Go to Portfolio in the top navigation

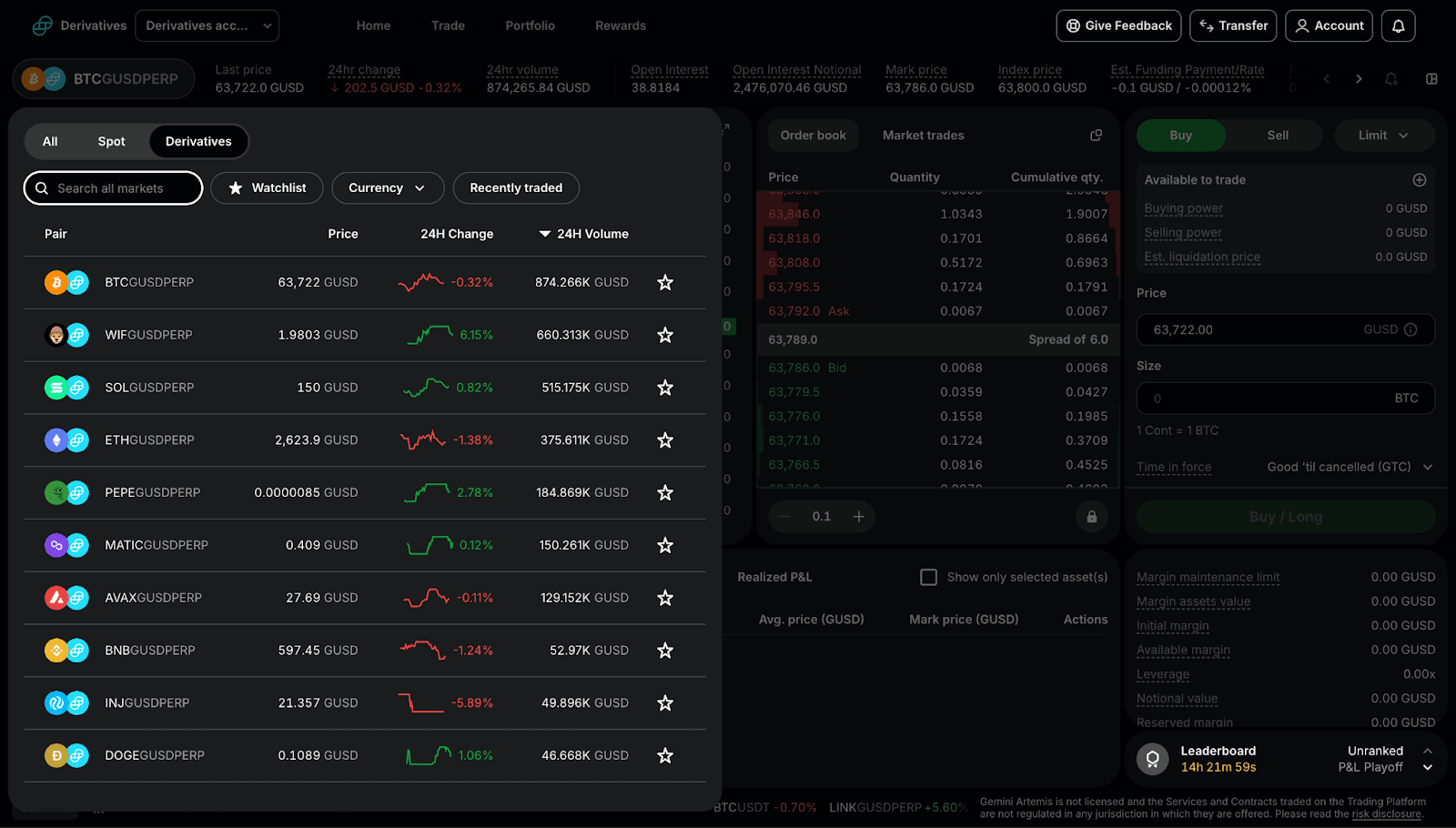point(529,25)
